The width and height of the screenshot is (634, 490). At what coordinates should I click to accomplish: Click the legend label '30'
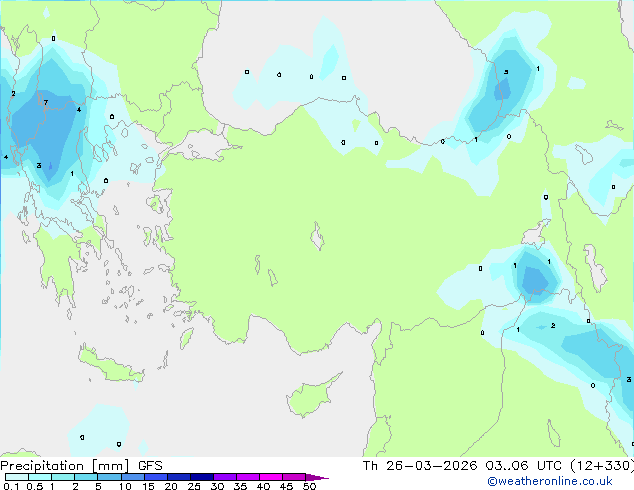(x=217, y=486)
